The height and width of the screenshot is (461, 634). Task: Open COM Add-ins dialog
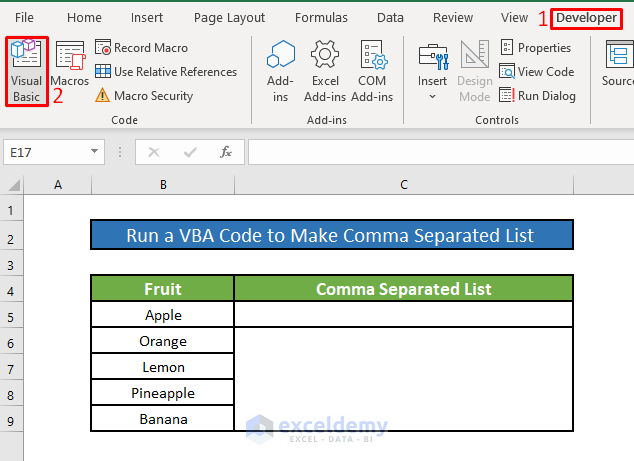coord(372,70)
